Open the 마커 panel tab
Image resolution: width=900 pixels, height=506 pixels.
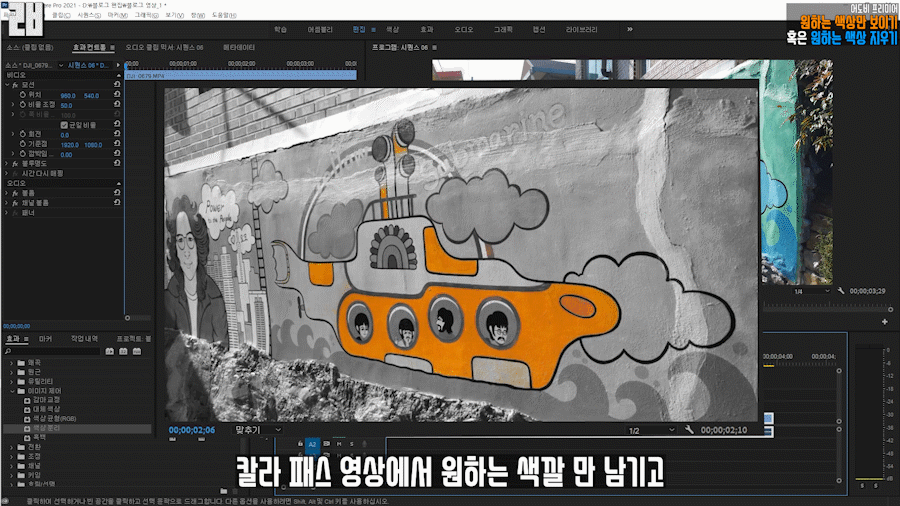click(x=45, y=339)
